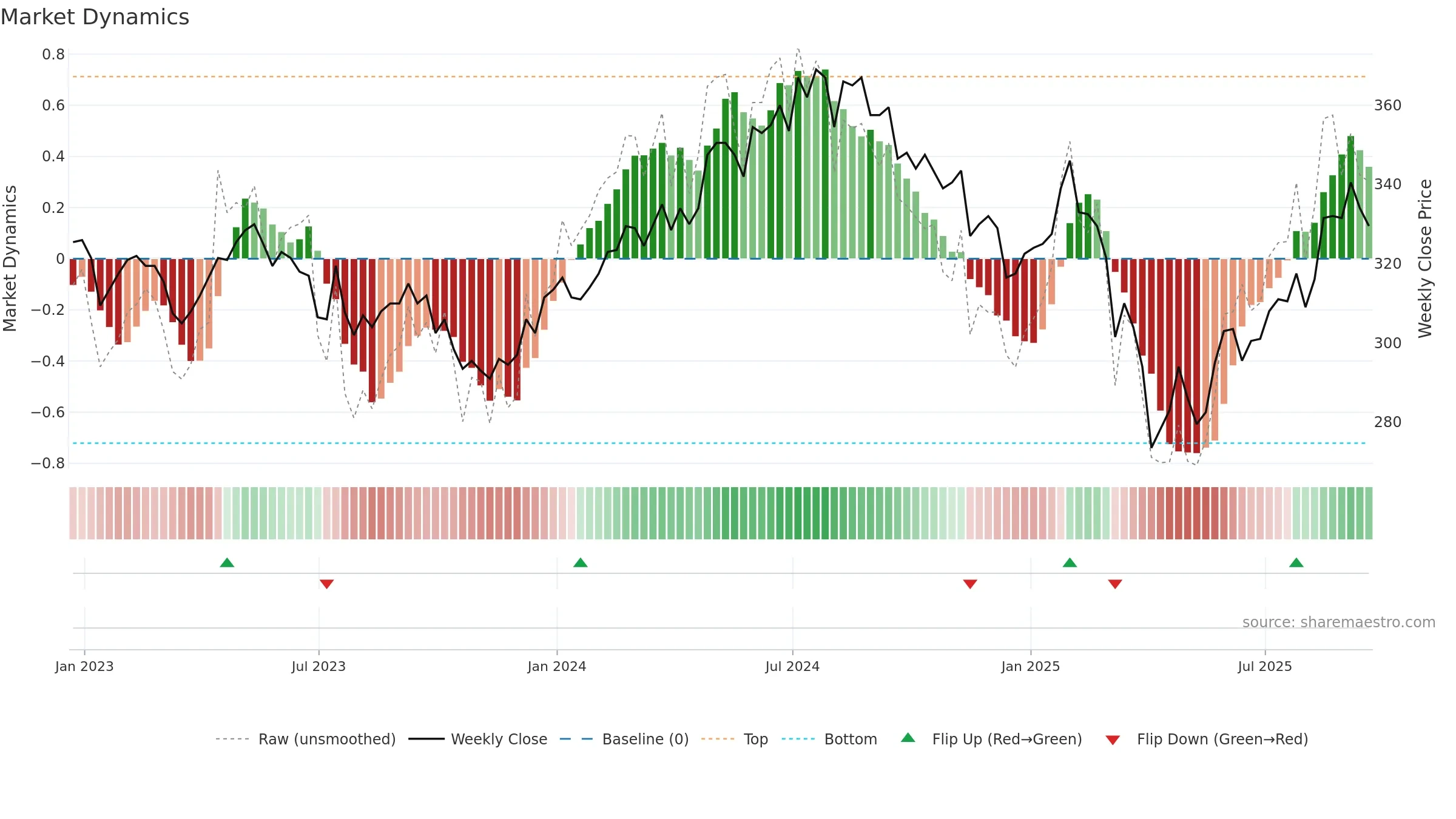Click the Jul 2025 axis label
Screen dimensions: 1456x819
point(1265,666)
